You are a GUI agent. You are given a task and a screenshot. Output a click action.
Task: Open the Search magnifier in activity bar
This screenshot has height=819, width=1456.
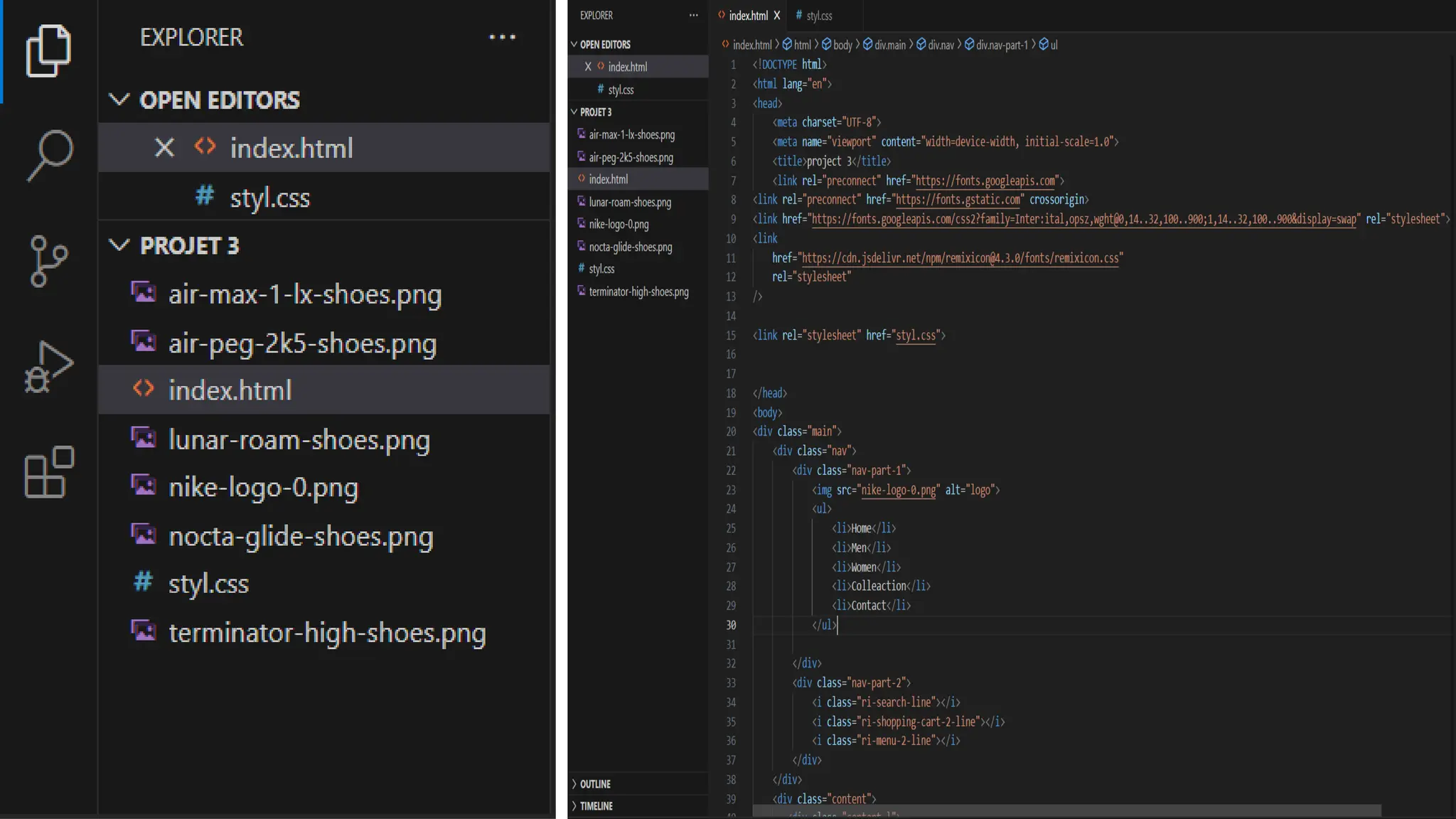[x=50, y=155]
